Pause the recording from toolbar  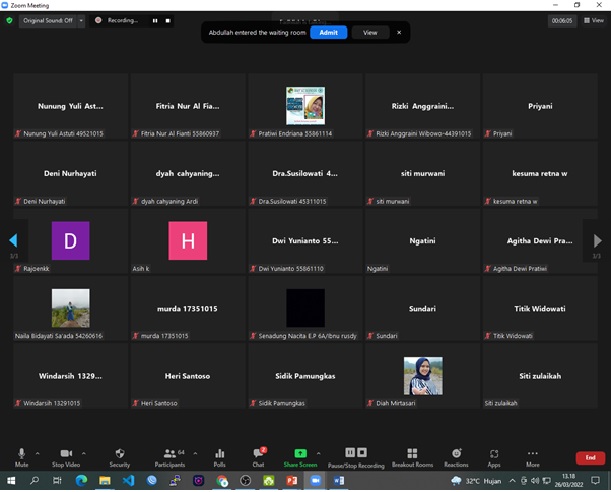pyautogui.click(x=350, y=454)
